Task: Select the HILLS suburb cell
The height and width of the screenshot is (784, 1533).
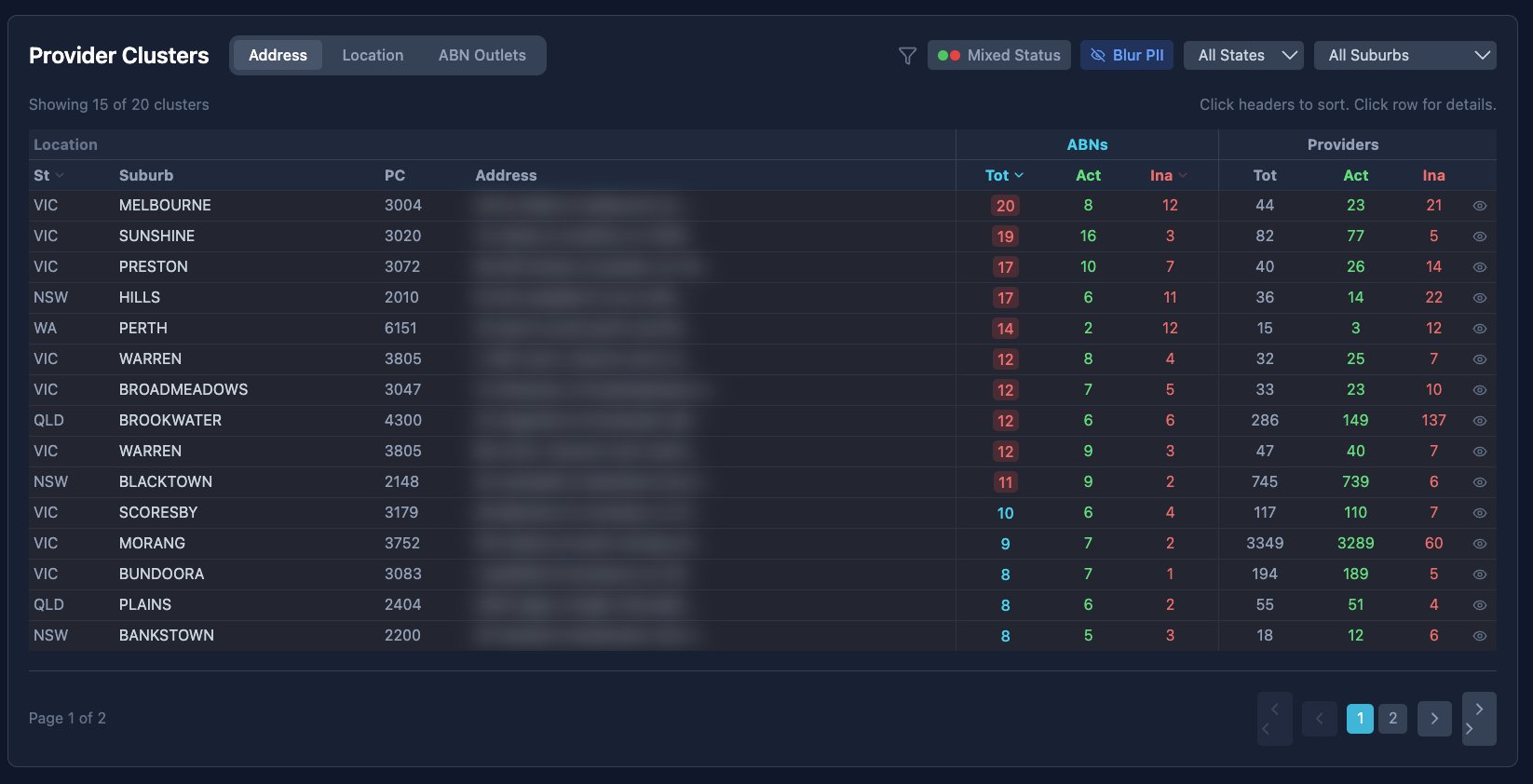Action: 140,297
